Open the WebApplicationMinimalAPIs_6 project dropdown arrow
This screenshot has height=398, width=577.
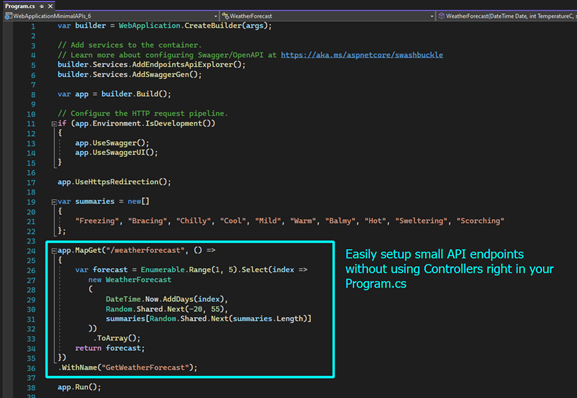(x=216, y=16)
